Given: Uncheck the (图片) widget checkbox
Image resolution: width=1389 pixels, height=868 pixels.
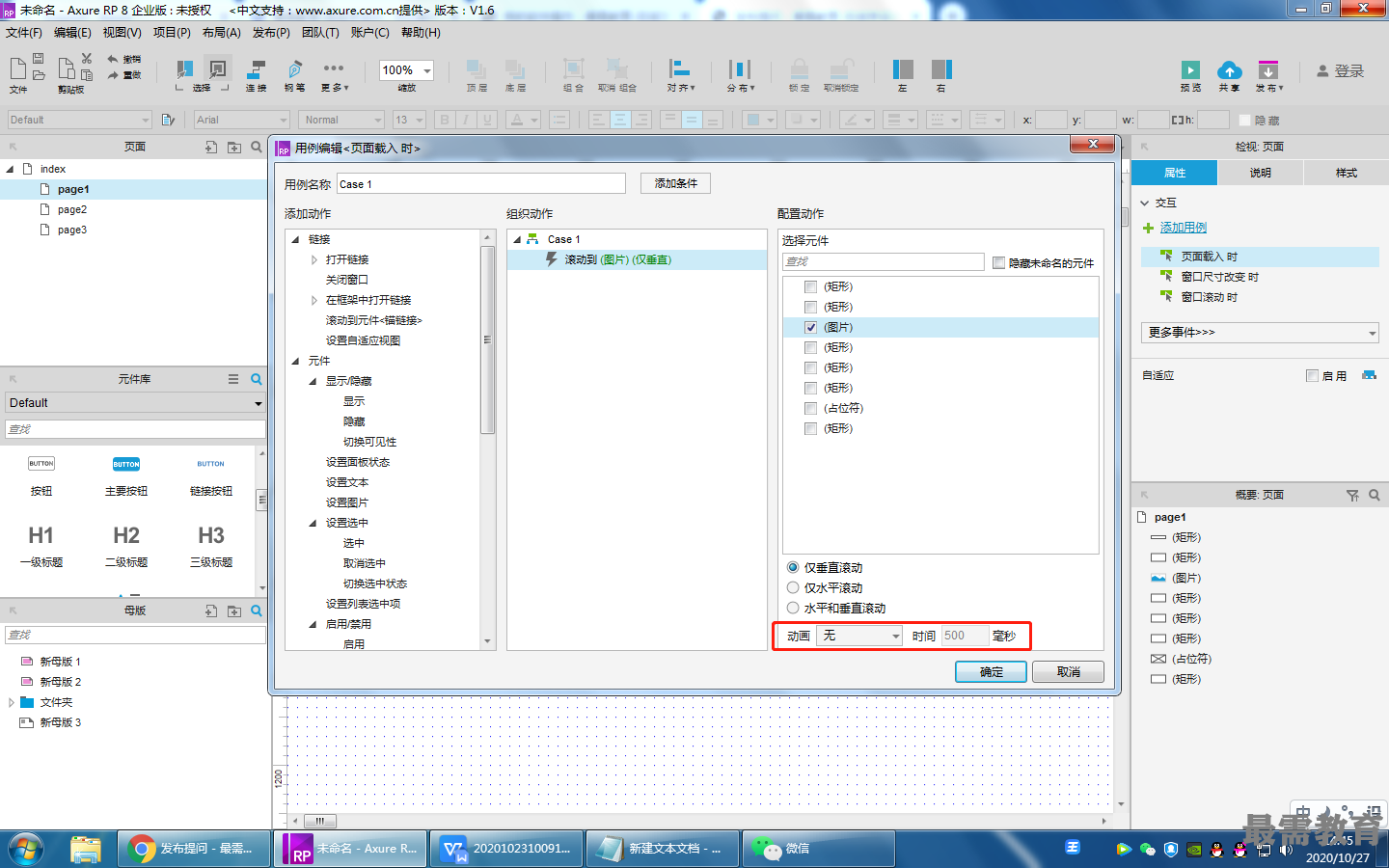Looking at the screenshot, I should 810,327.
